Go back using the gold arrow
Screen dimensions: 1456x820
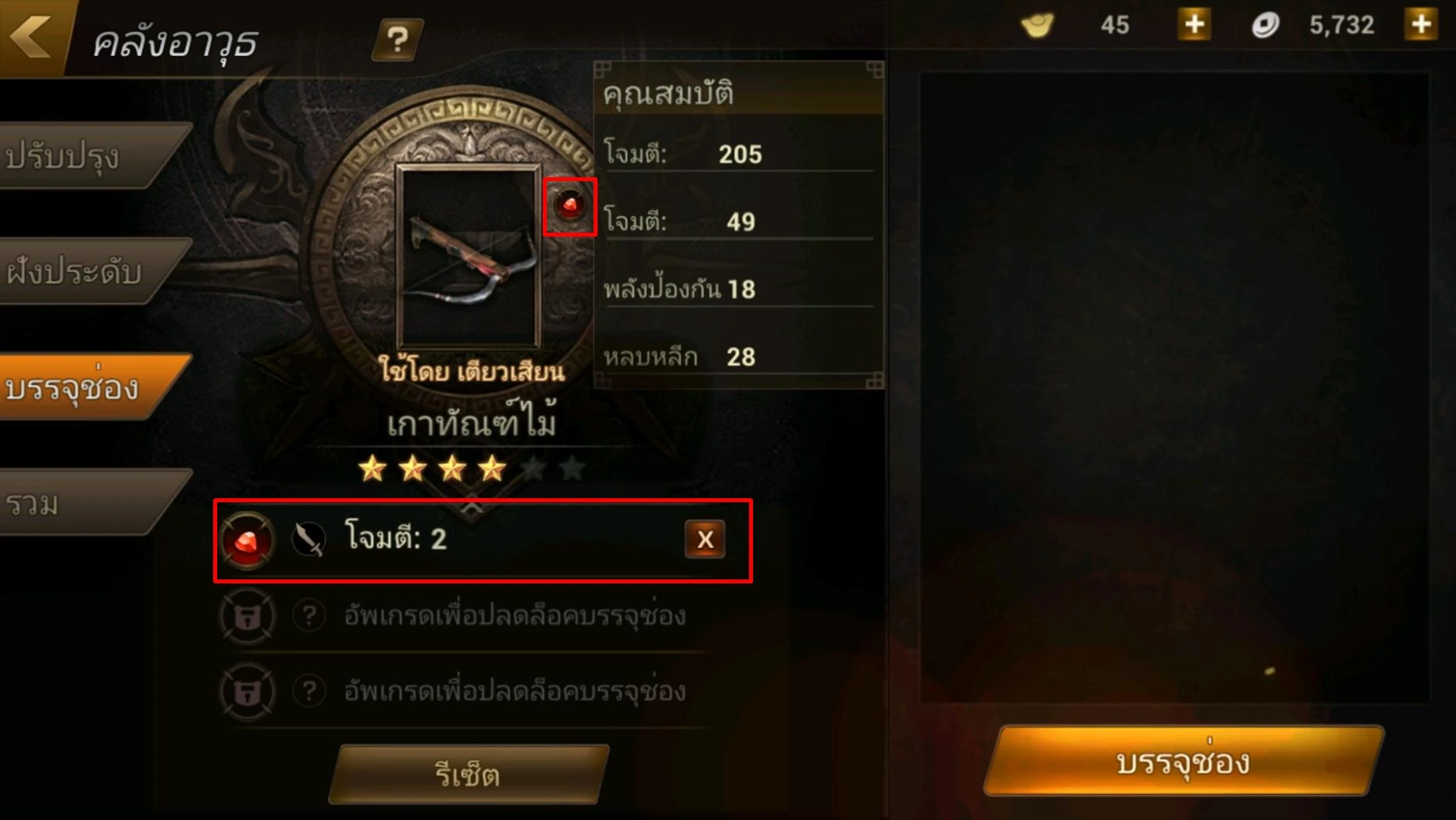point(33,35)
